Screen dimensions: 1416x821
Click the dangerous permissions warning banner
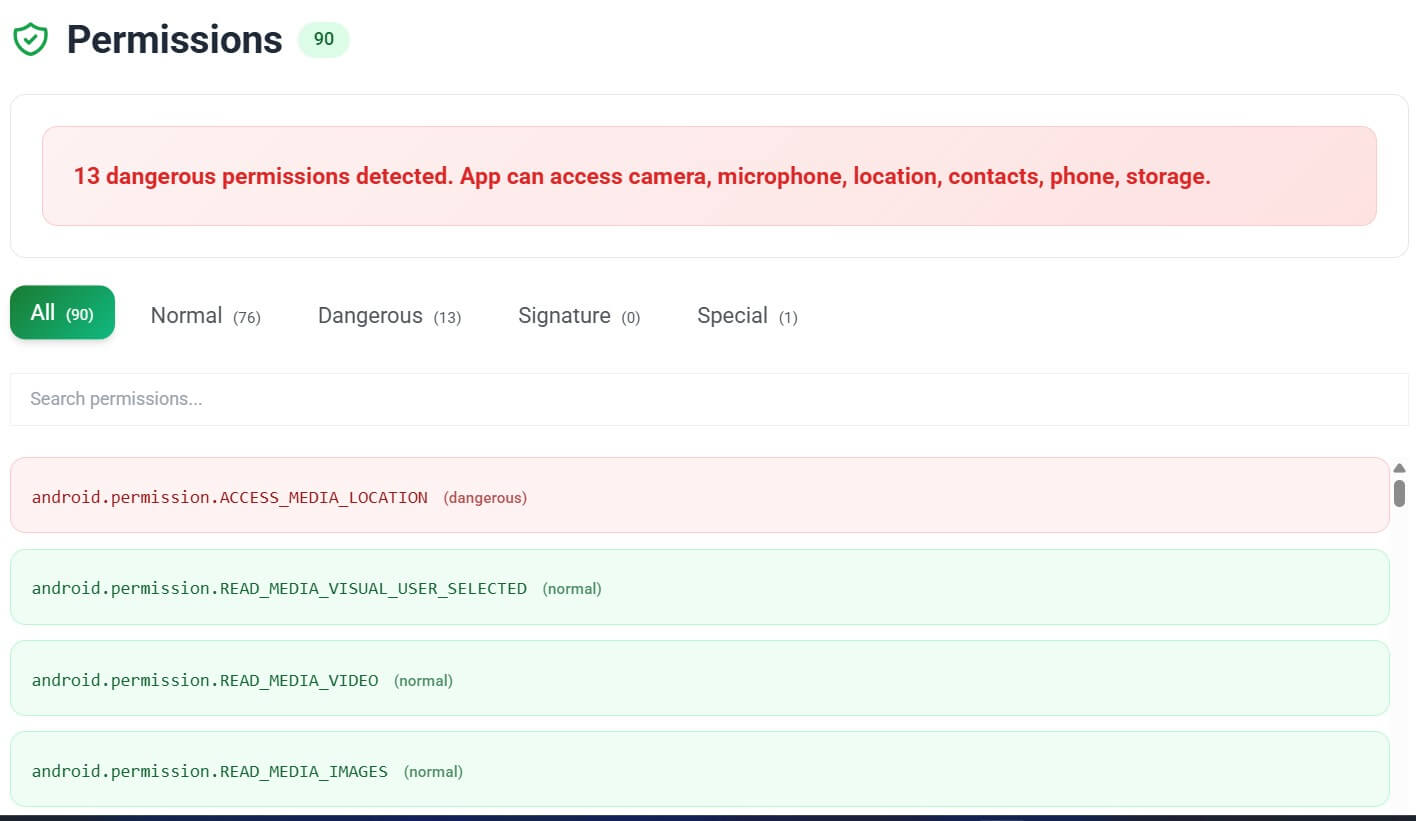pos(708,176)
